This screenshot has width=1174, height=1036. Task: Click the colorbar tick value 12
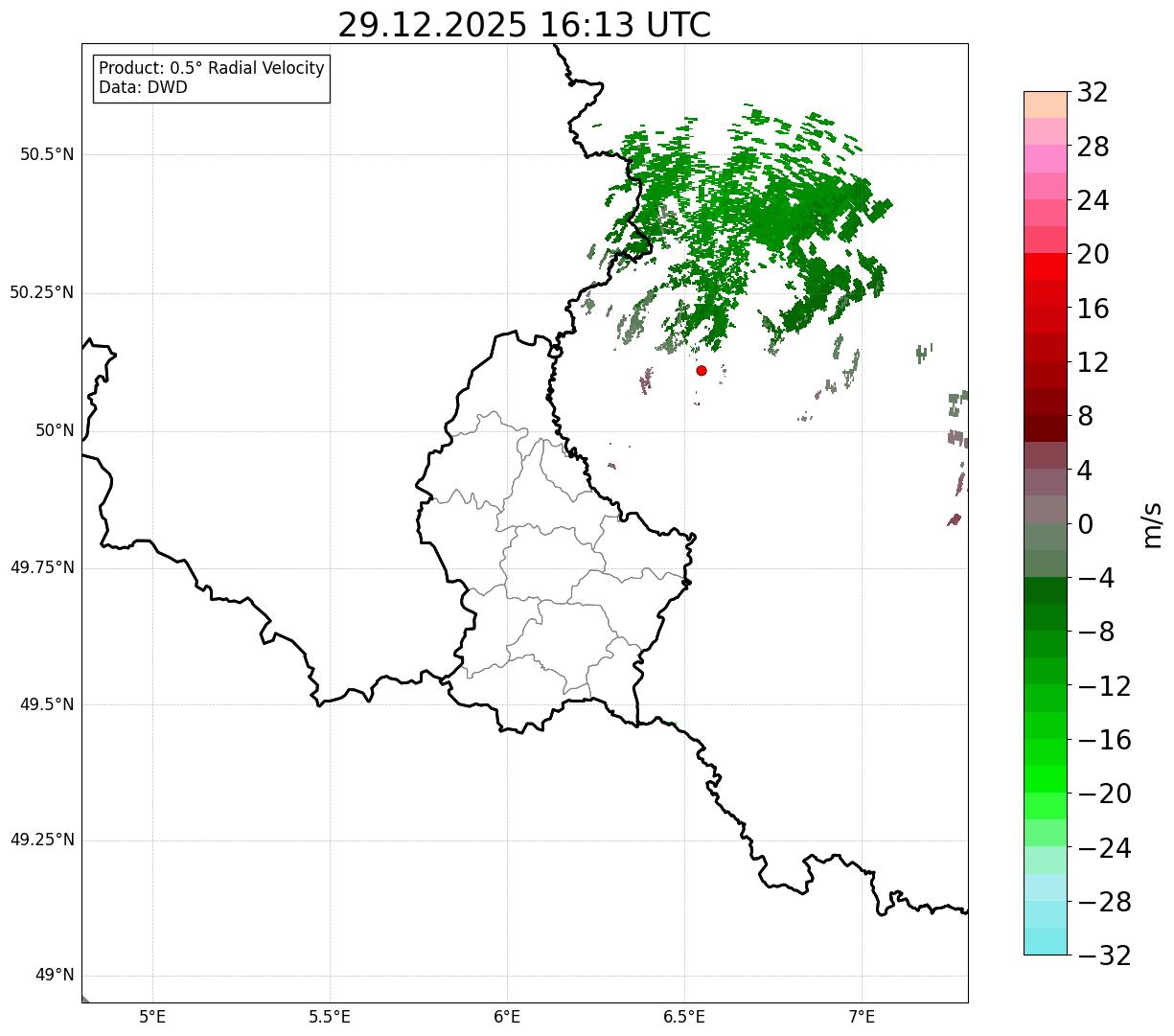pyautogui.click(x=1093, y=362)
